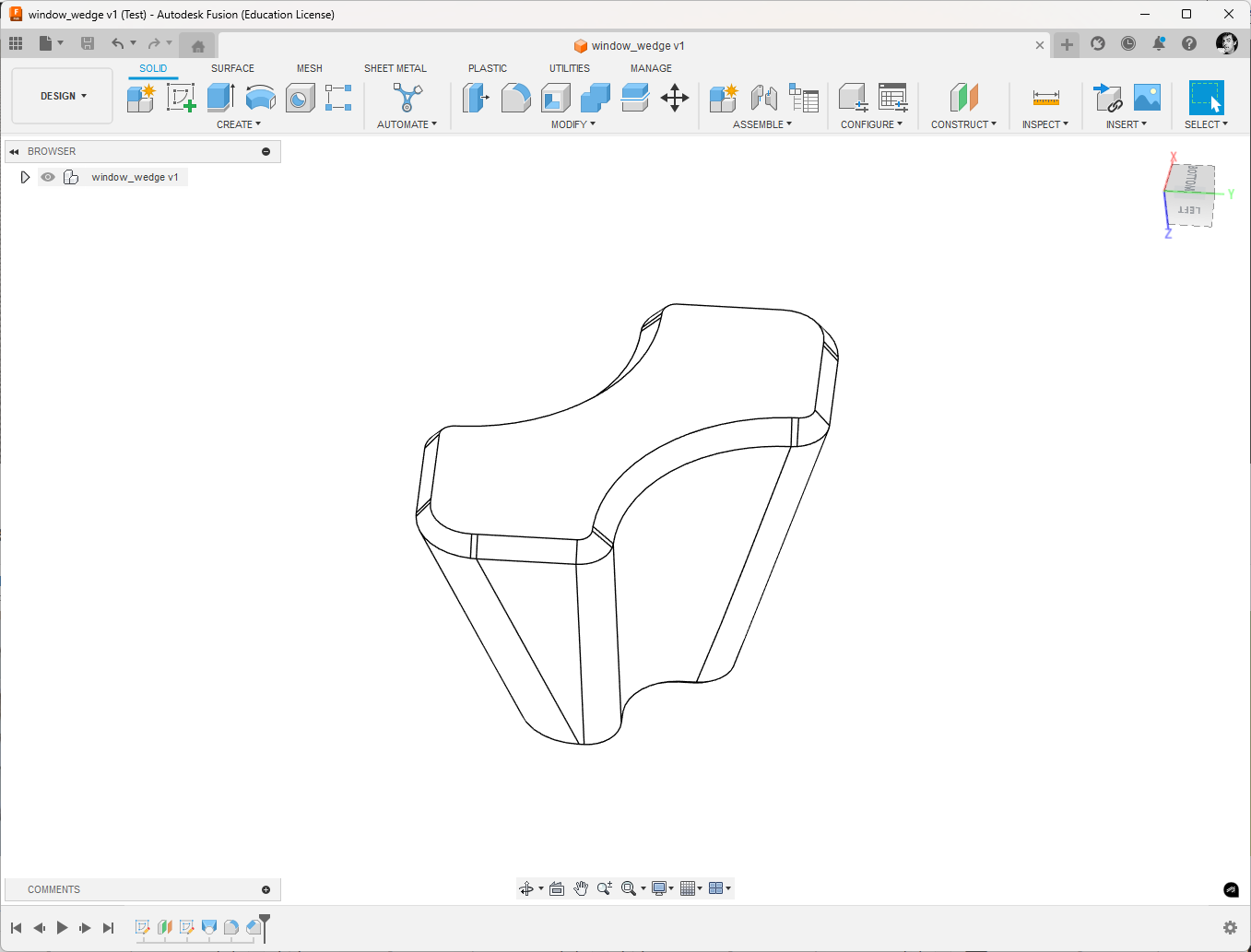
Task: Switch to the Surface tab
Action: 232,68
